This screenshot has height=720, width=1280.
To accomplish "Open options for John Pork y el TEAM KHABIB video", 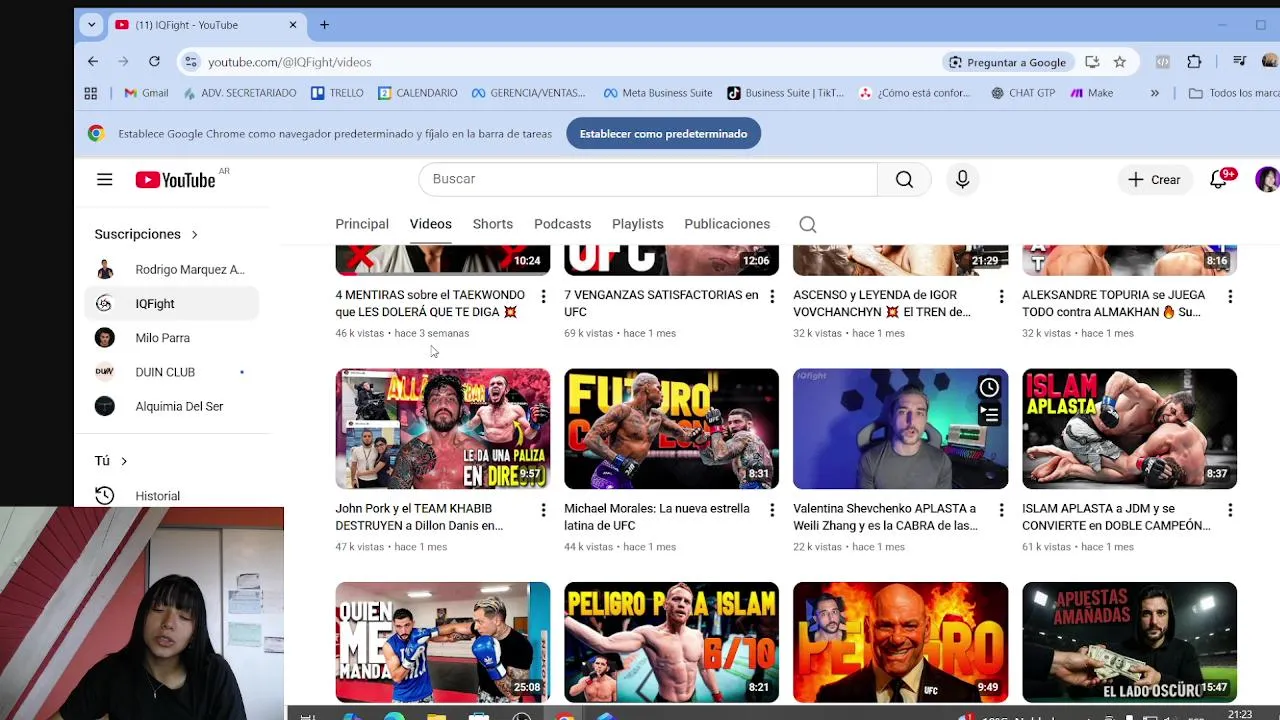I will pos(543,510).
